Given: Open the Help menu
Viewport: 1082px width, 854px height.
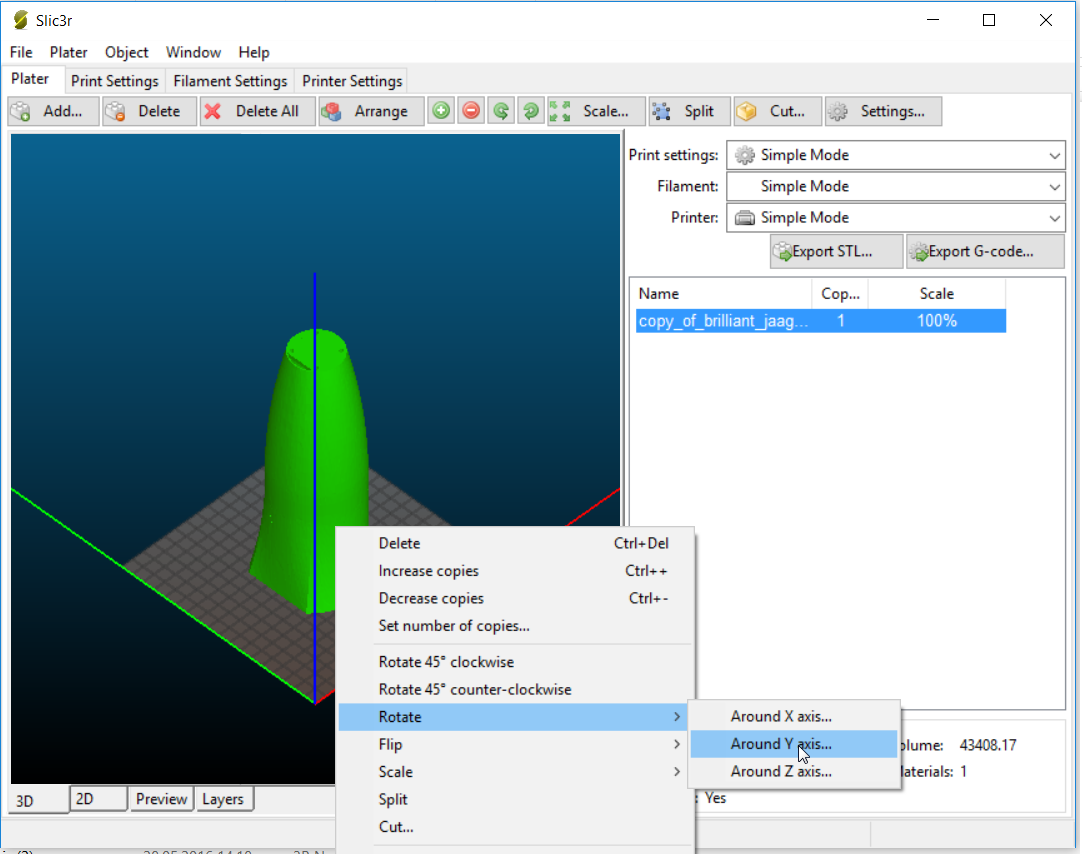Looking at the screenshot, I should (x=254, y=52).
